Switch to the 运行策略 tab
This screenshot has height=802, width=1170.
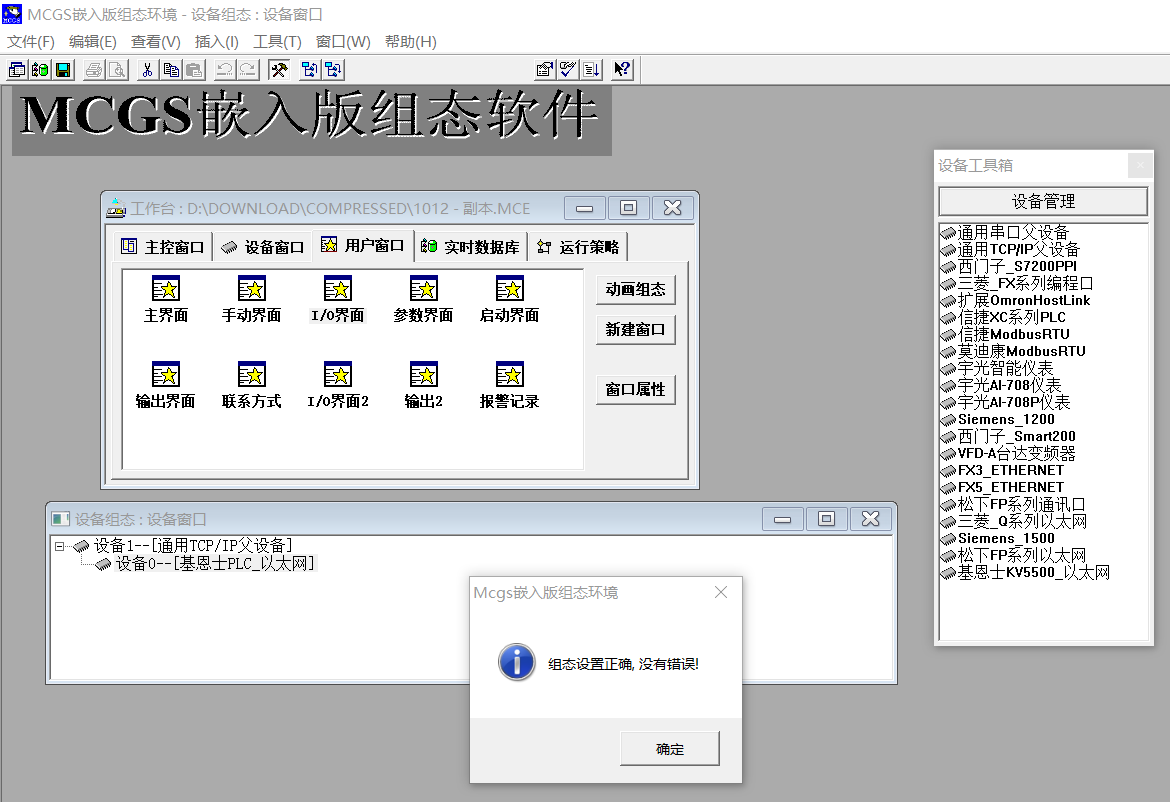pos(579,247)
